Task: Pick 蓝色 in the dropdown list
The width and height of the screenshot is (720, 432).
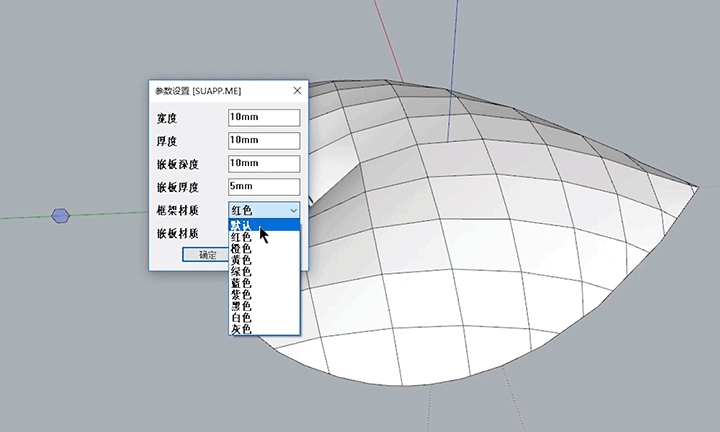Action: click(x=264, y=283)
